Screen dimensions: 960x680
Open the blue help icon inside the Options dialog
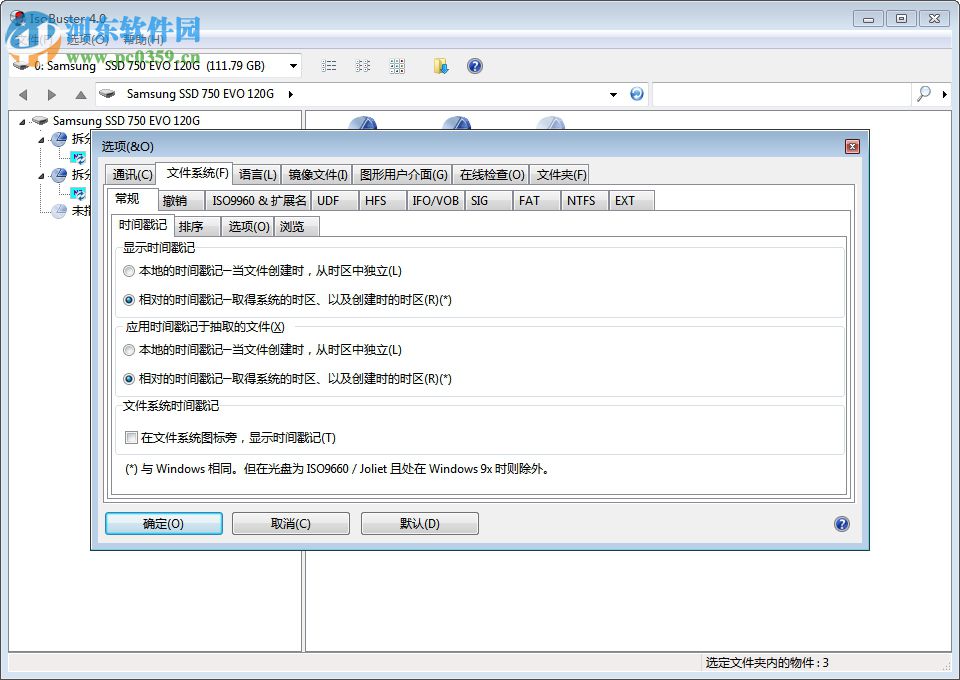(x=841, y=523)
